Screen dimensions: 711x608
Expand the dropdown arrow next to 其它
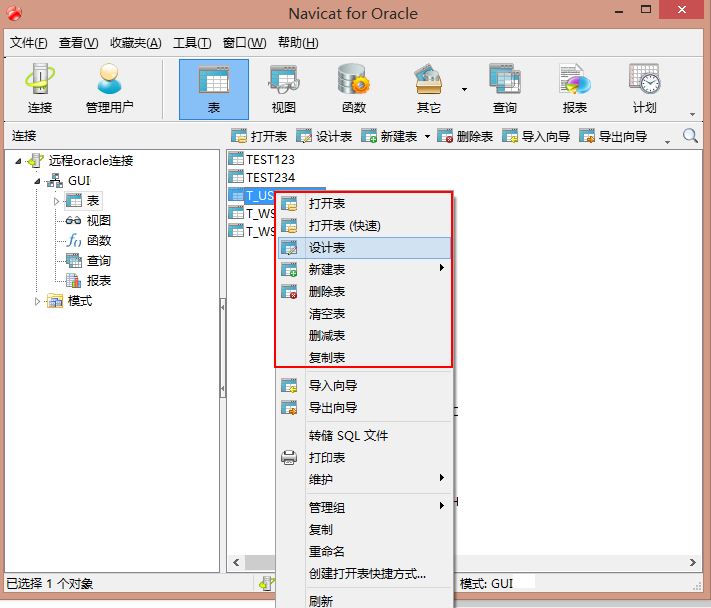click(x=464, y=89)
